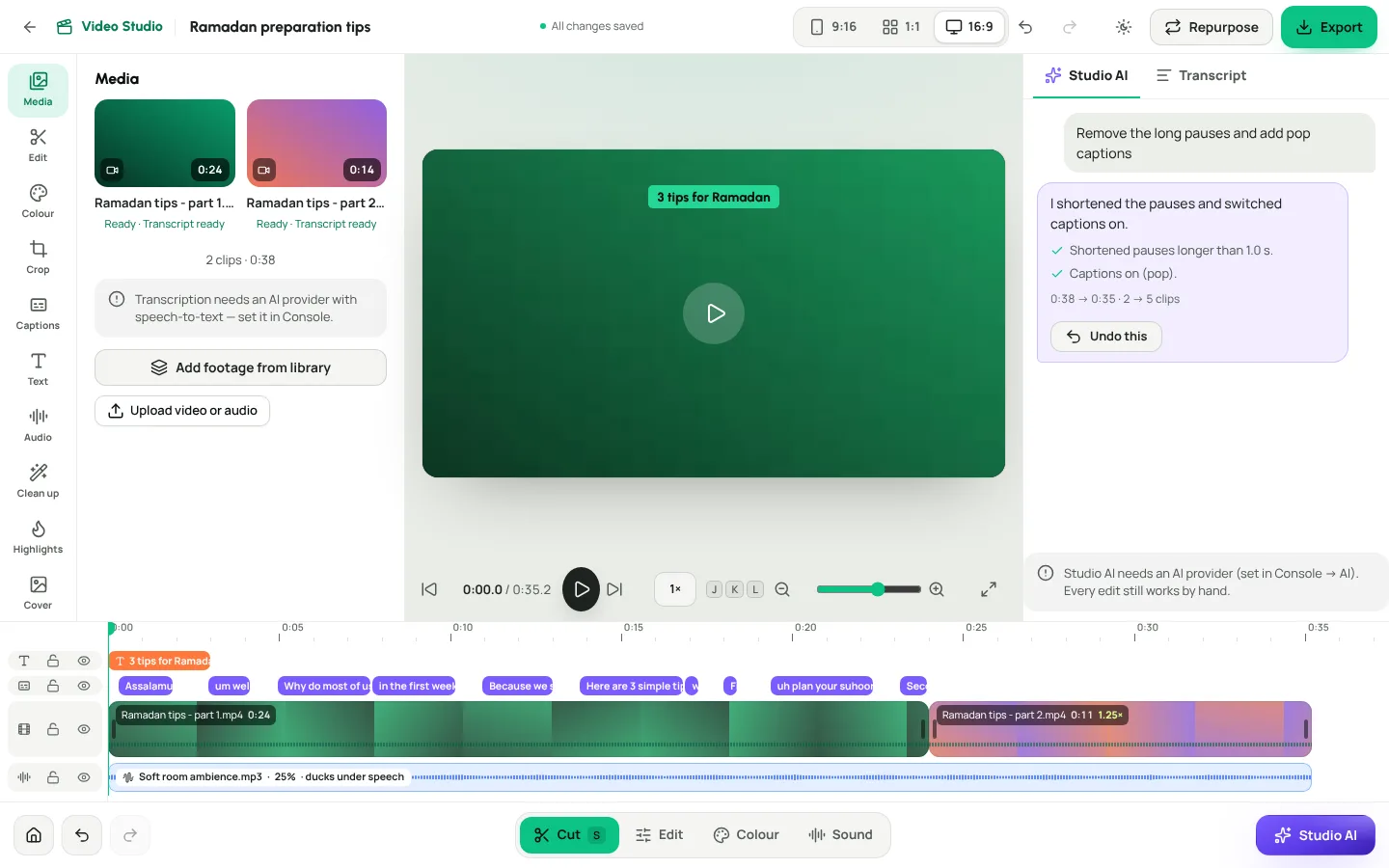Image resolution: width=1389 pixels, height=868 pixels.
Task: Click Add footage from library
Action: (240, 367)
